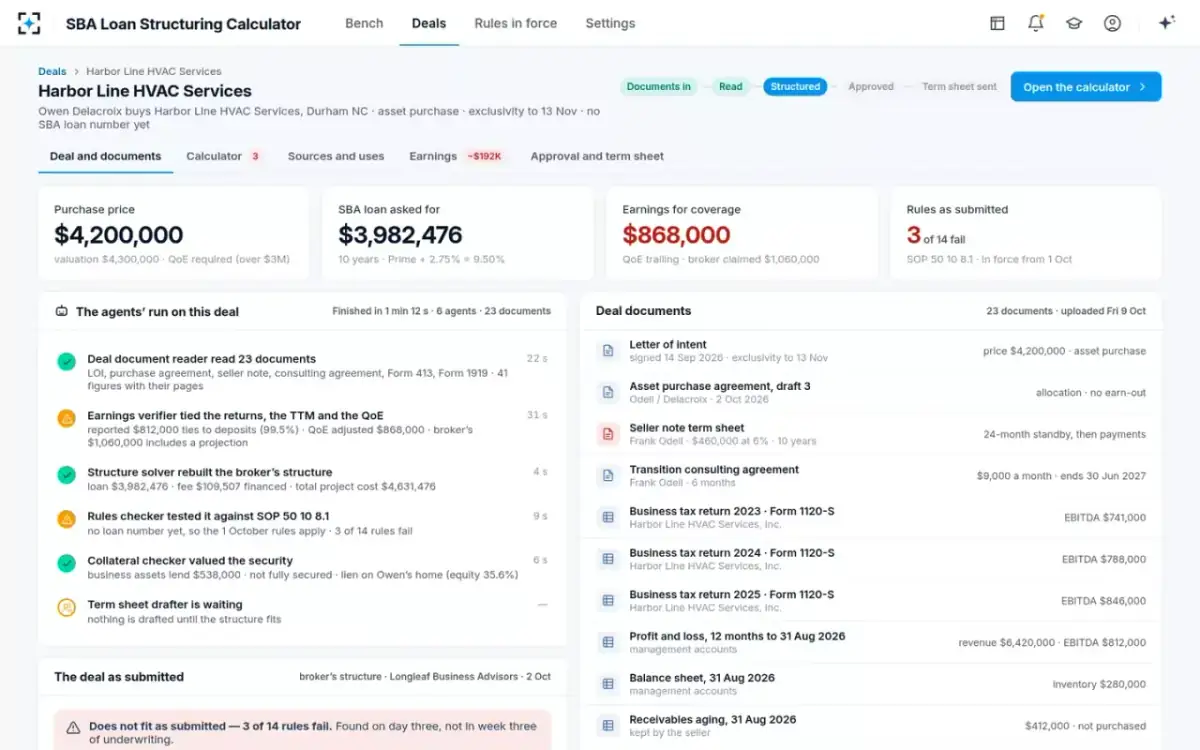Click table icon for Business tax return 2023
This screenshot has height=750, width=1200.
coord(607,517)
